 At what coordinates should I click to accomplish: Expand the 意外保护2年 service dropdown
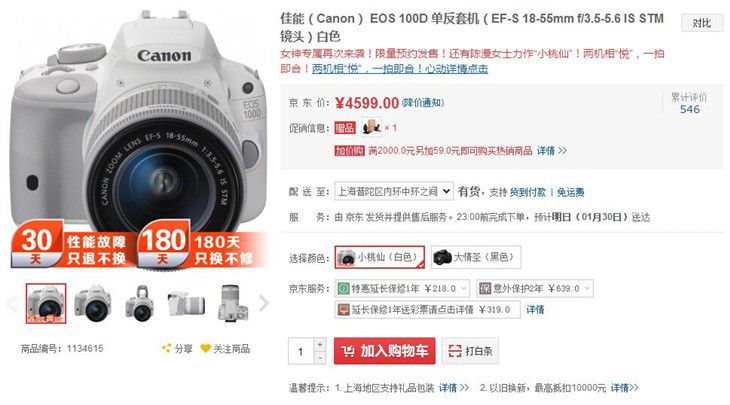535,289
